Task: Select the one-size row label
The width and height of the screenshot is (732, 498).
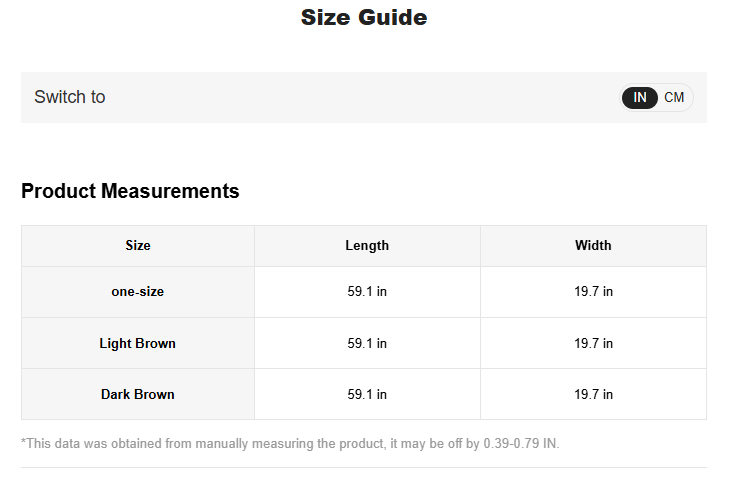Action: coord(138,292)
